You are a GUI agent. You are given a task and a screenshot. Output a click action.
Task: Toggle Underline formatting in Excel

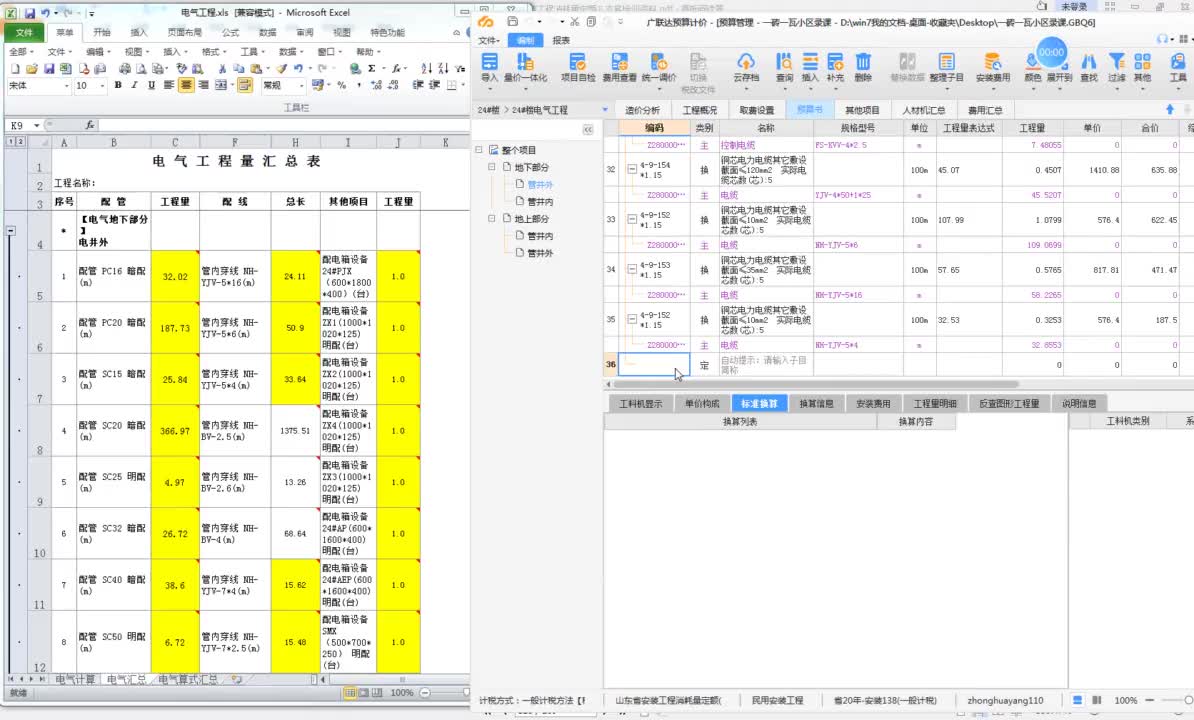tap(152, 85)
